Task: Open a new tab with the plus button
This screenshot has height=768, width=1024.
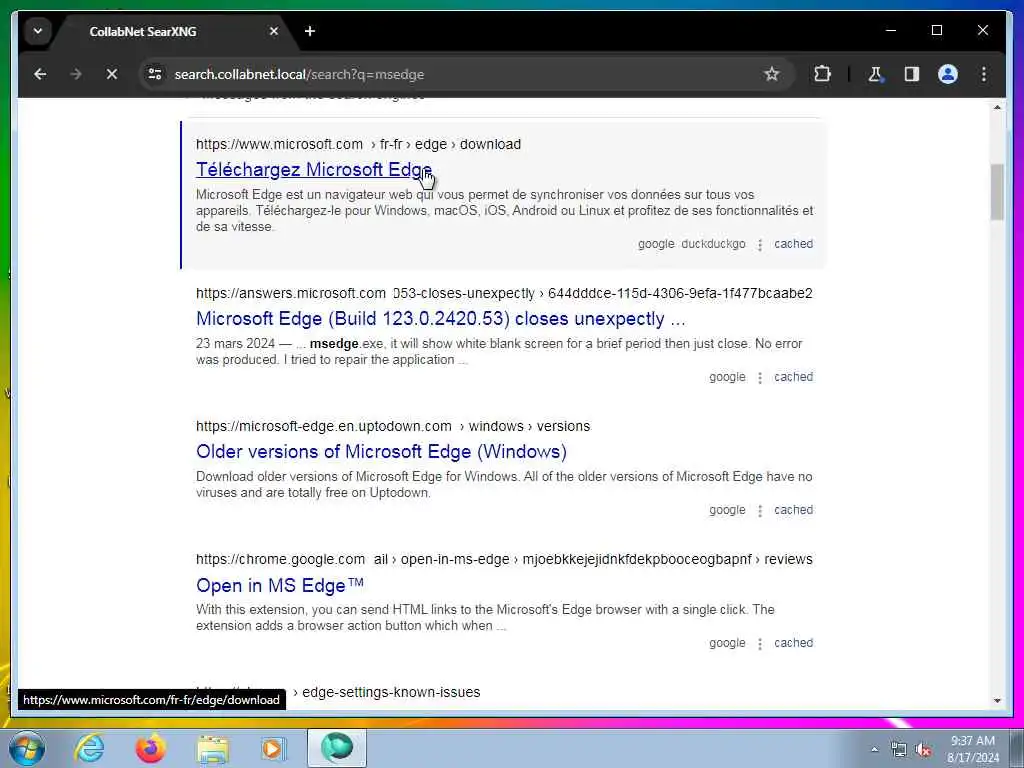Action: pyautogui.click(x=310, y=31)
